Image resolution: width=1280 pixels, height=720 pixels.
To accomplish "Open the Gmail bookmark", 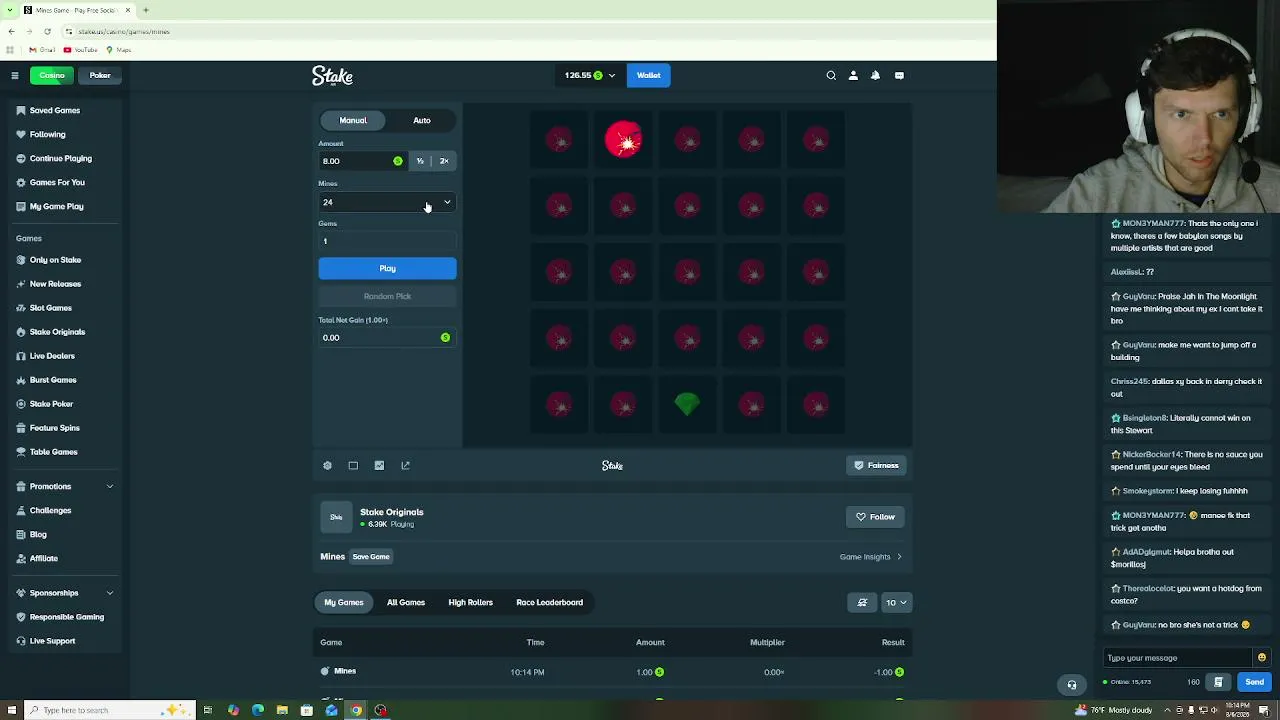I will pyautogui.click(x=41, y=50).
